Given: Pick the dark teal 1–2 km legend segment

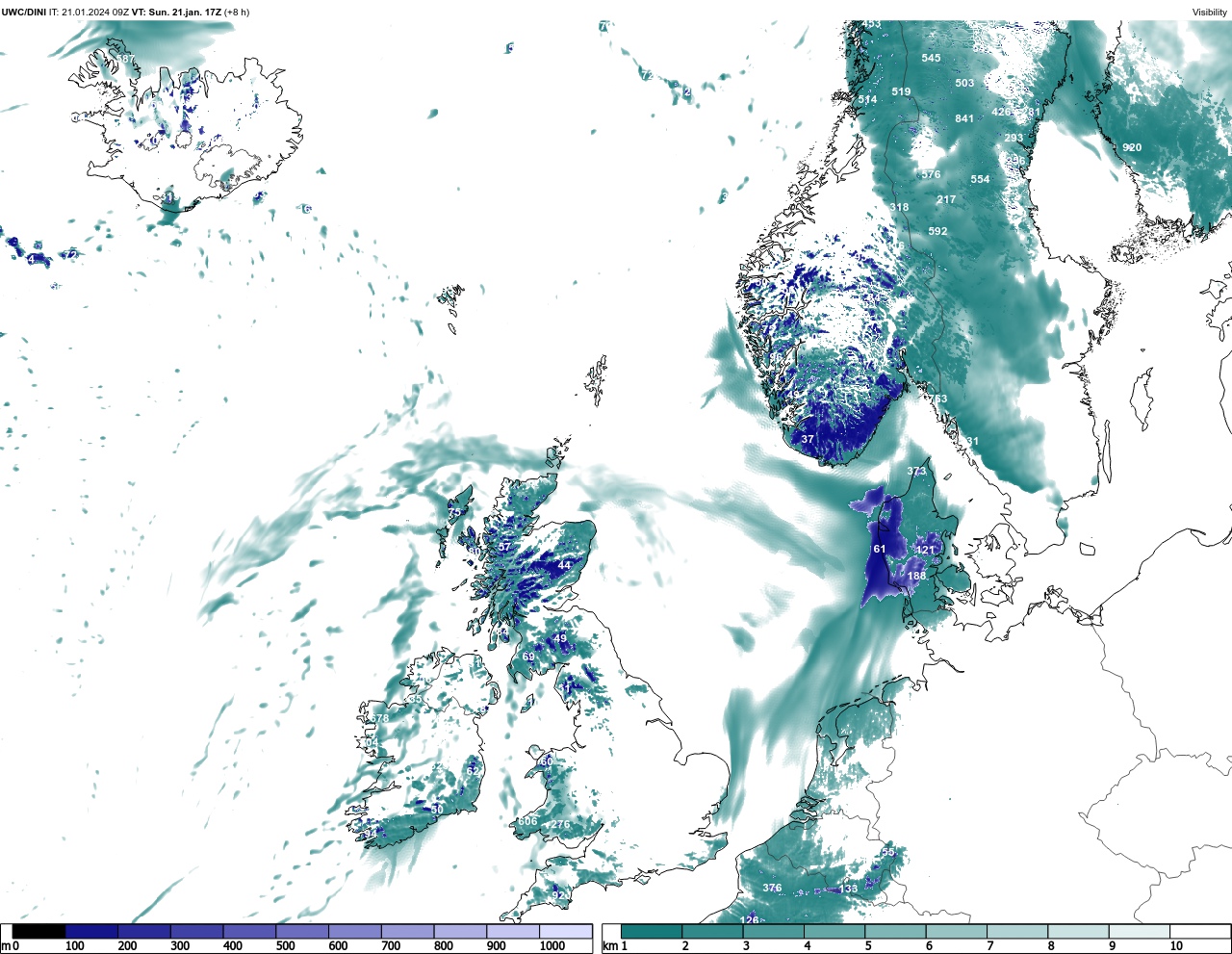Looking at the screenshot, I should [x=652, y=932].
